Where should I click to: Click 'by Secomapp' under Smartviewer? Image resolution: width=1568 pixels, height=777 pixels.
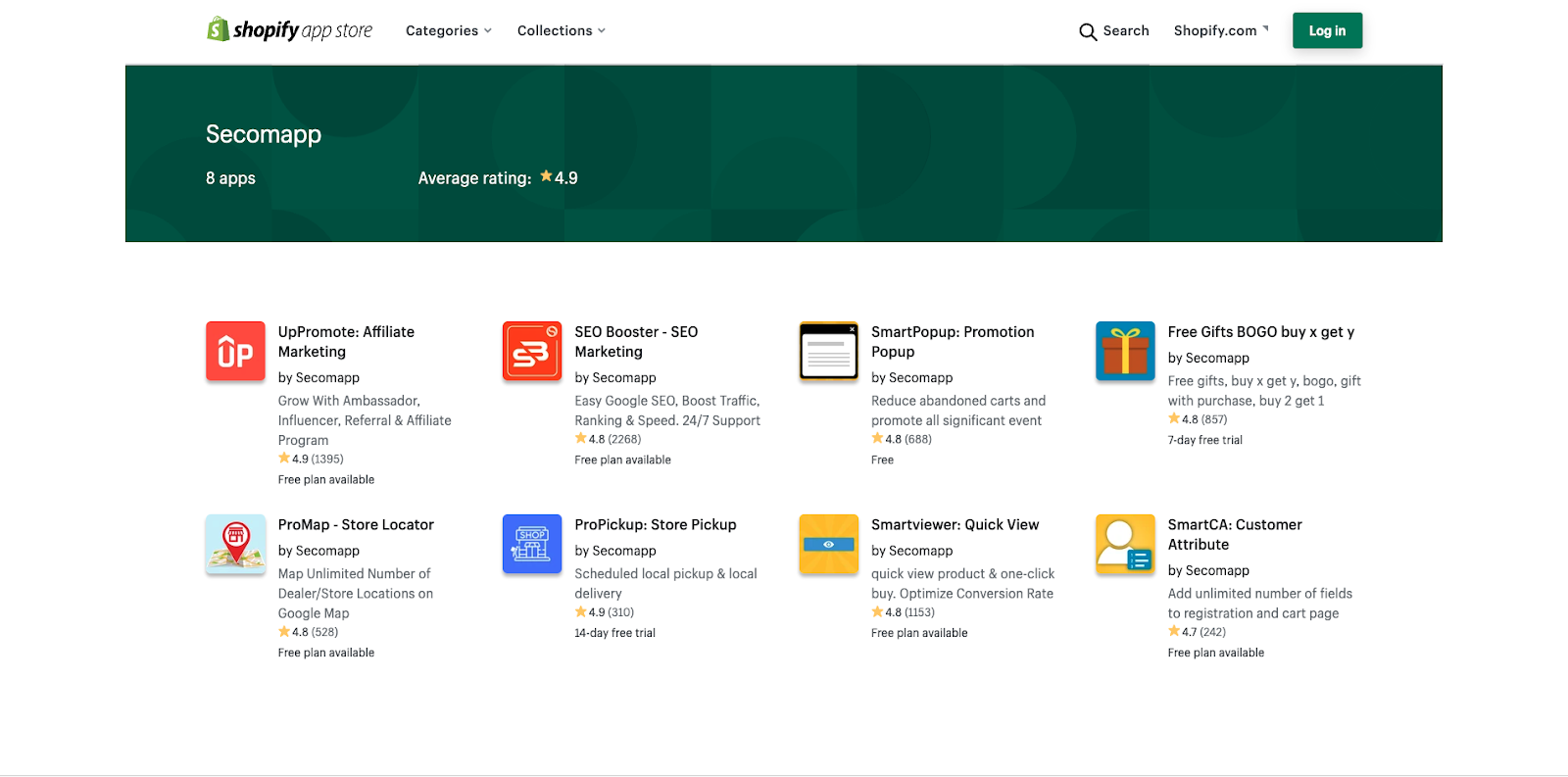912,551
